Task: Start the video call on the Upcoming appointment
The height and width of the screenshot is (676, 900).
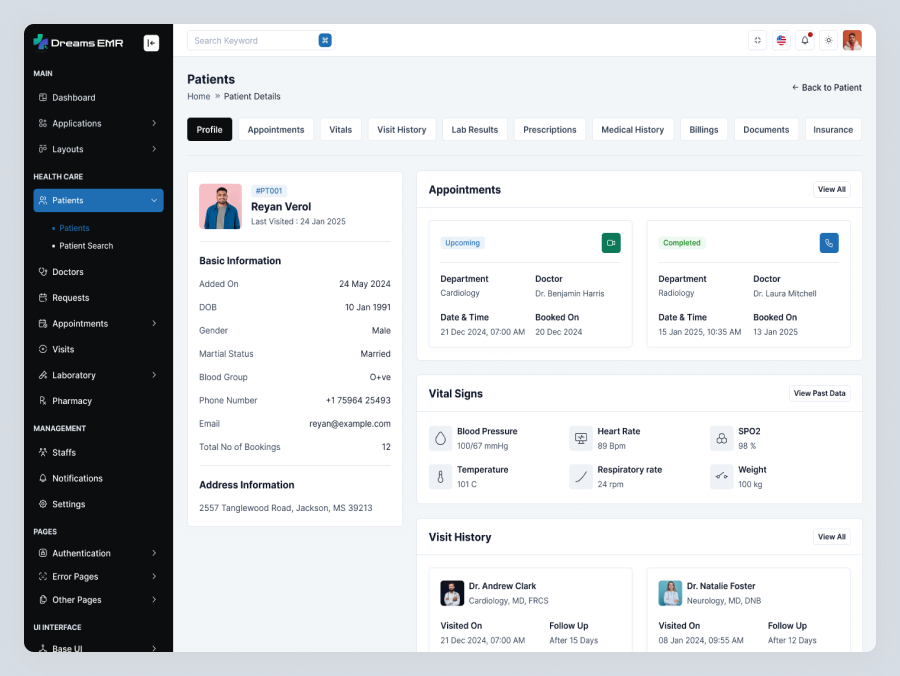Action: [x=610, y=243]
